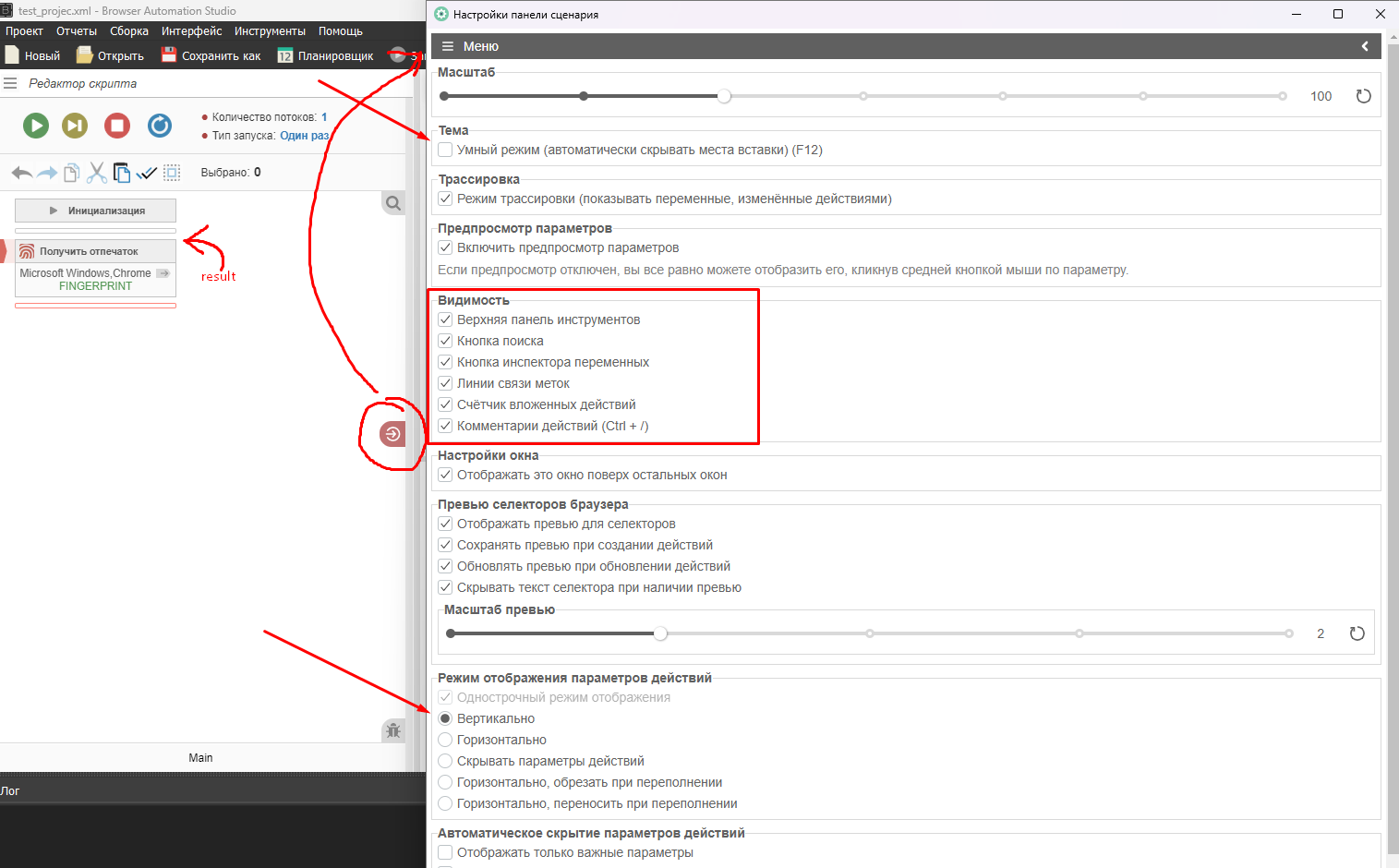Image resolution: width=1399 pixels, height=868 pixels.
Task: Uncheck Кнопка поиска checkbox
Action: 445,341
